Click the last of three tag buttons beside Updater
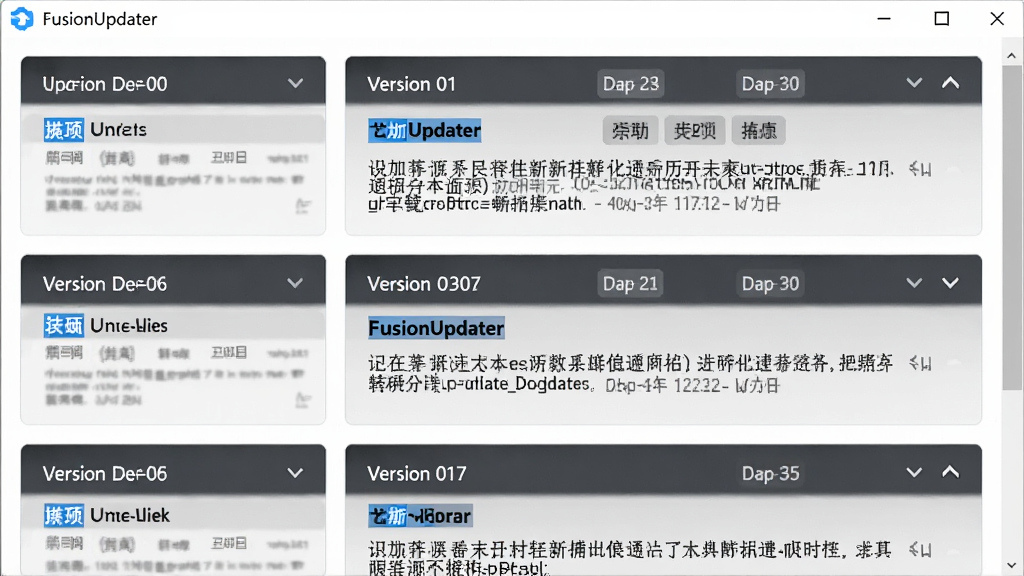1024x576 pixels. (x=758, y=131)
